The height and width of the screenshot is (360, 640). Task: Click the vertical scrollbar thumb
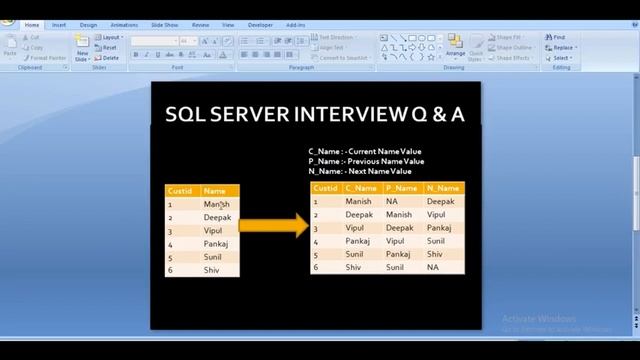(636, 194)
